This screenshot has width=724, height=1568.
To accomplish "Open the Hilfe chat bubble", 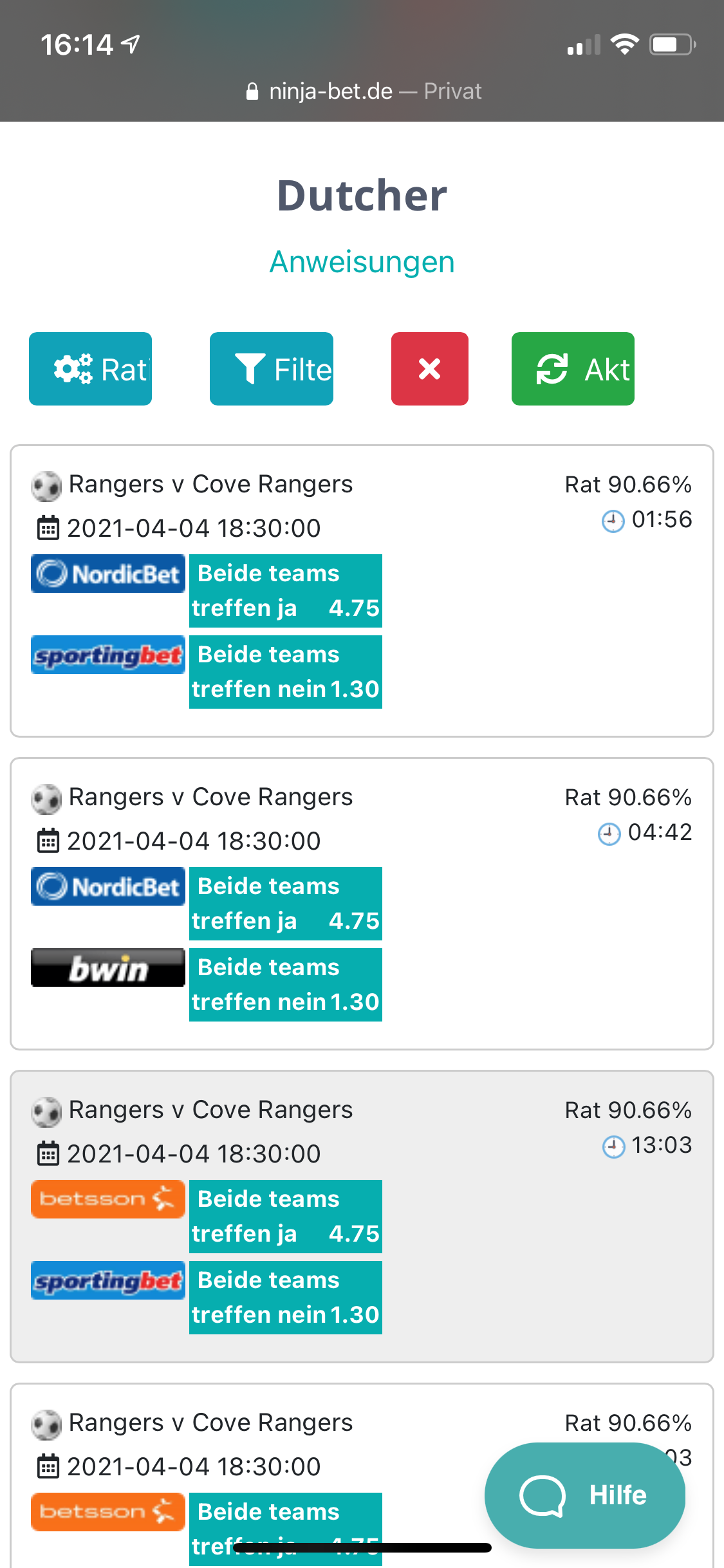I will [585, 1495].
